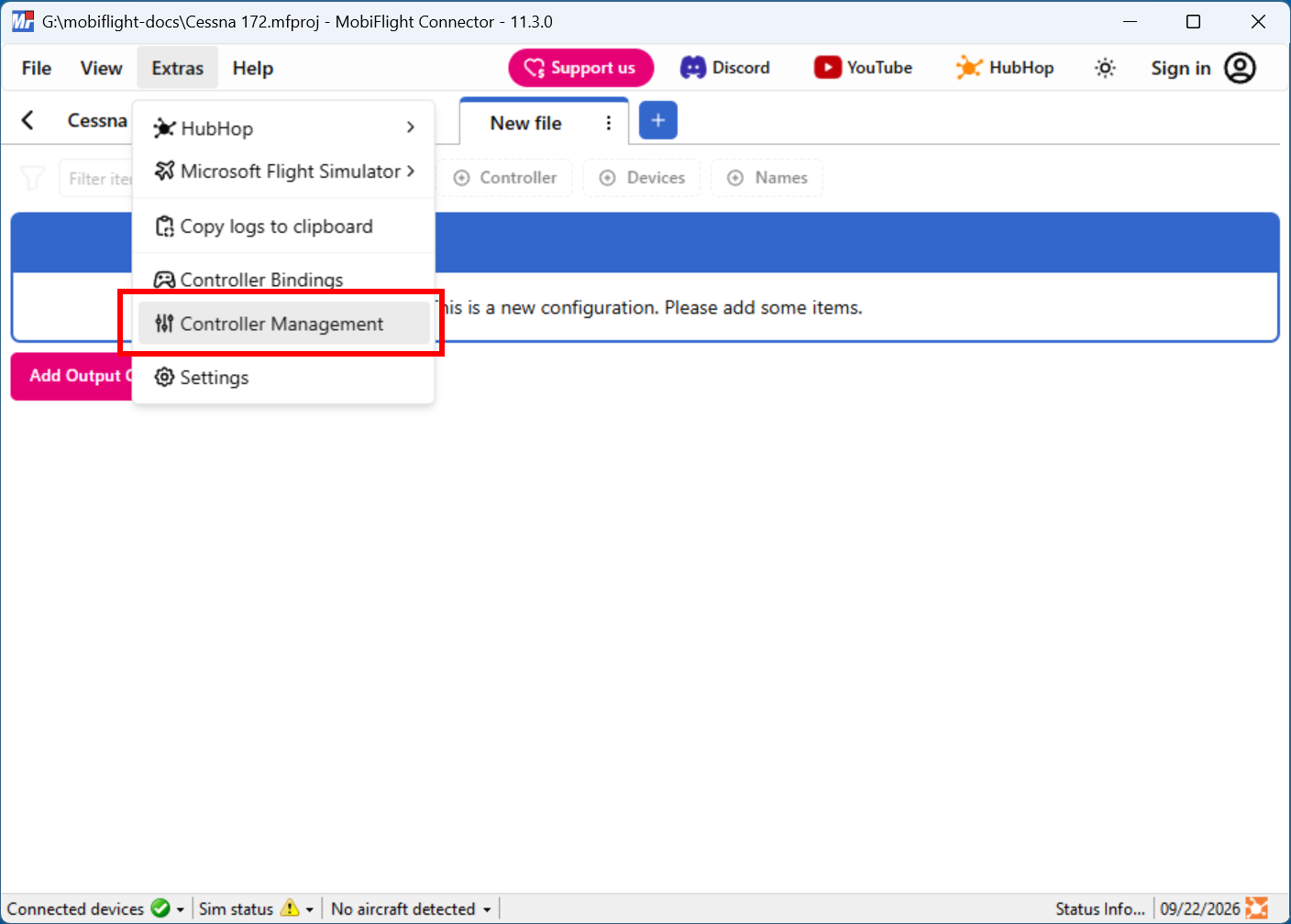Close the Extras menu via its title

(x=178, y=68)
